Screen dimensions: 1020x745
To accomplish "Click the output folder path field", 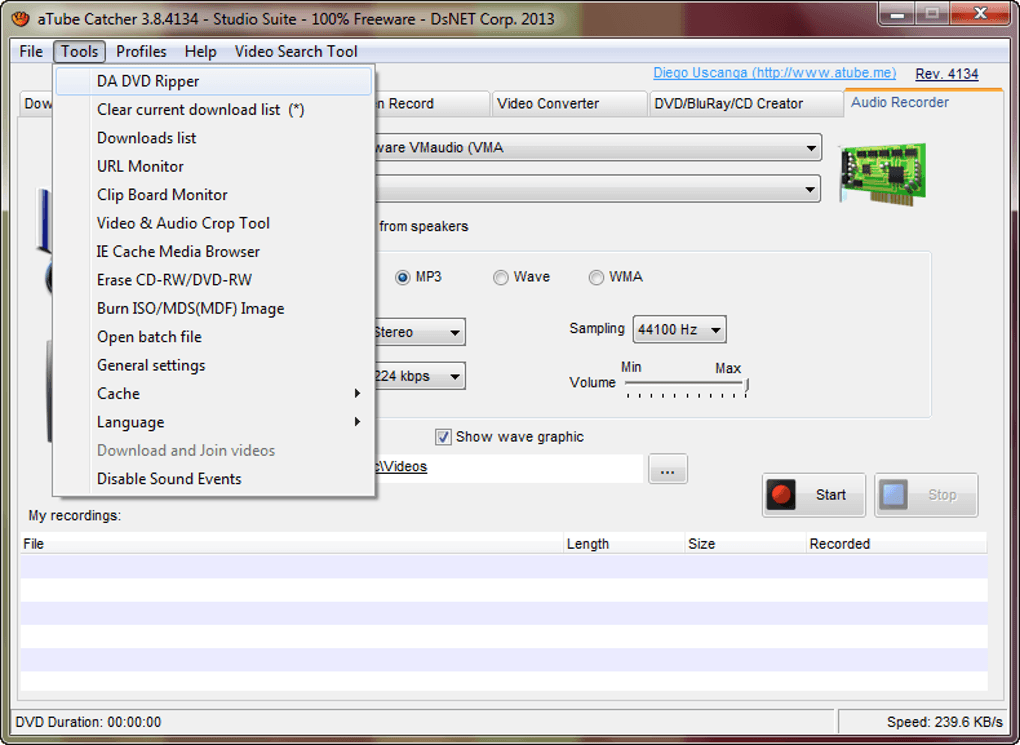I will (x=509, y=468).
